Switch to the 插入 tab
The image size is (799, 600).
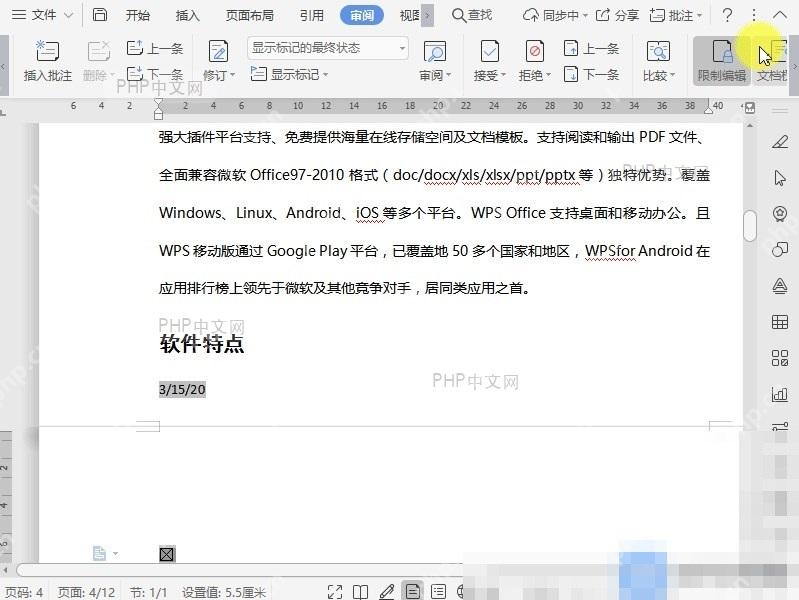click(x=188, y=16)
